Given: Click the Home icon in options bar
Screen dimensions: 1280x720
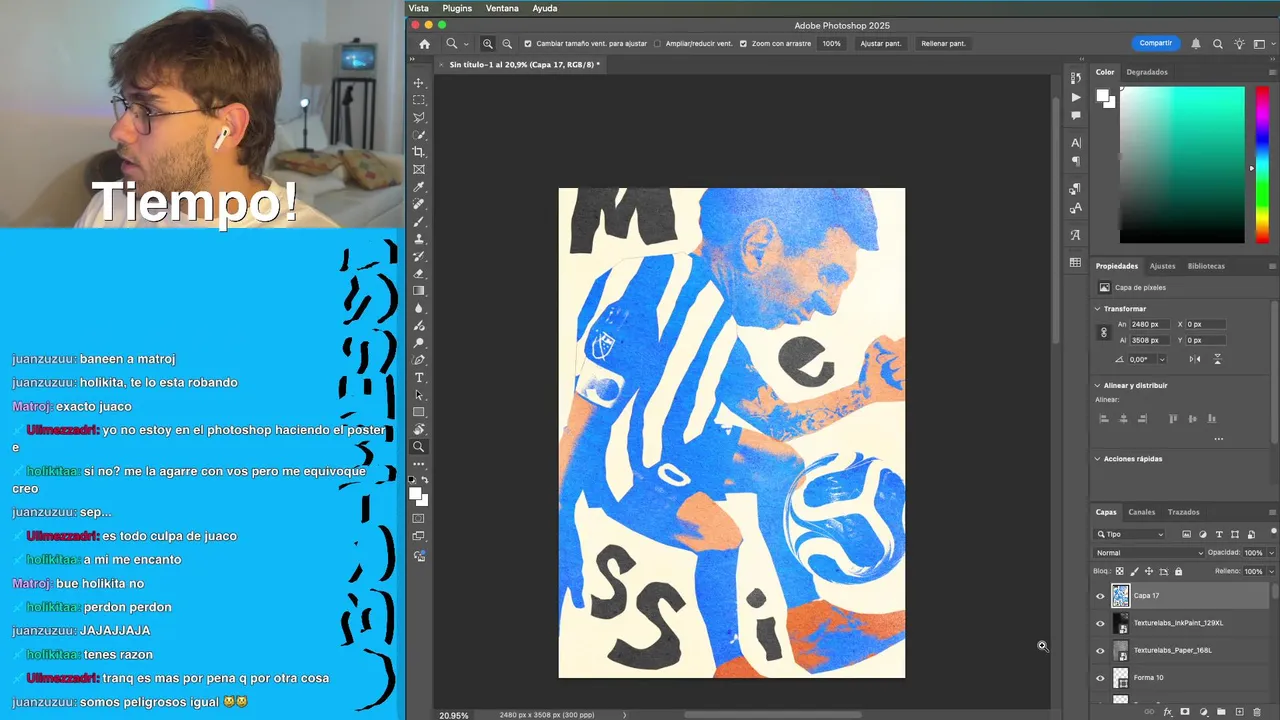Looking at the screenshot, I should click(x=424, y=44).
